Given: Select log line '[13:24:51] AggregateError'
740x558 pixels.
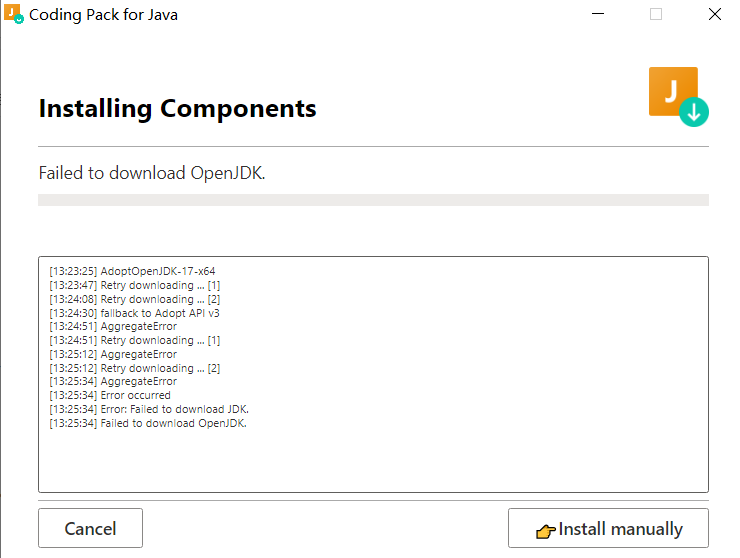Looking at the screenshot, I should click(113, 326).
